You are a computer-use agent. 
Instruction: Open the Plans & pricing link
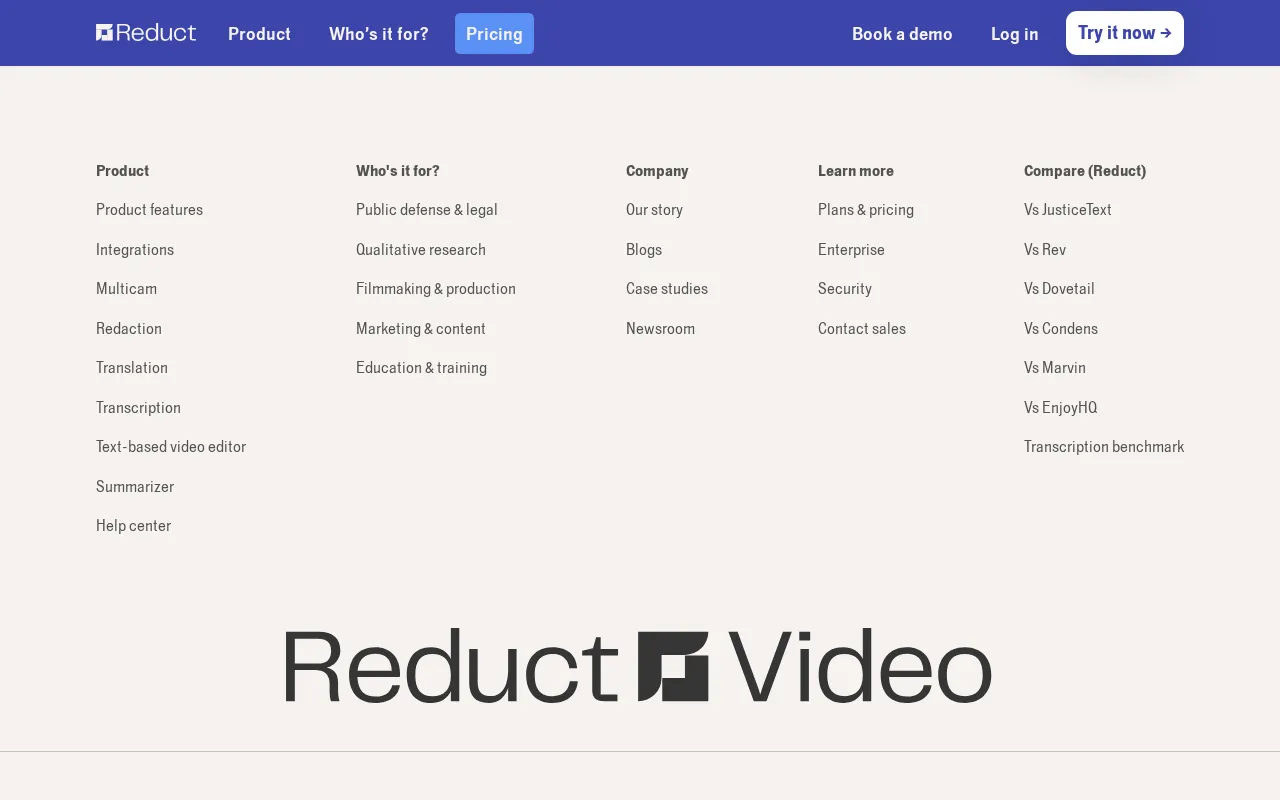(866, 210)
